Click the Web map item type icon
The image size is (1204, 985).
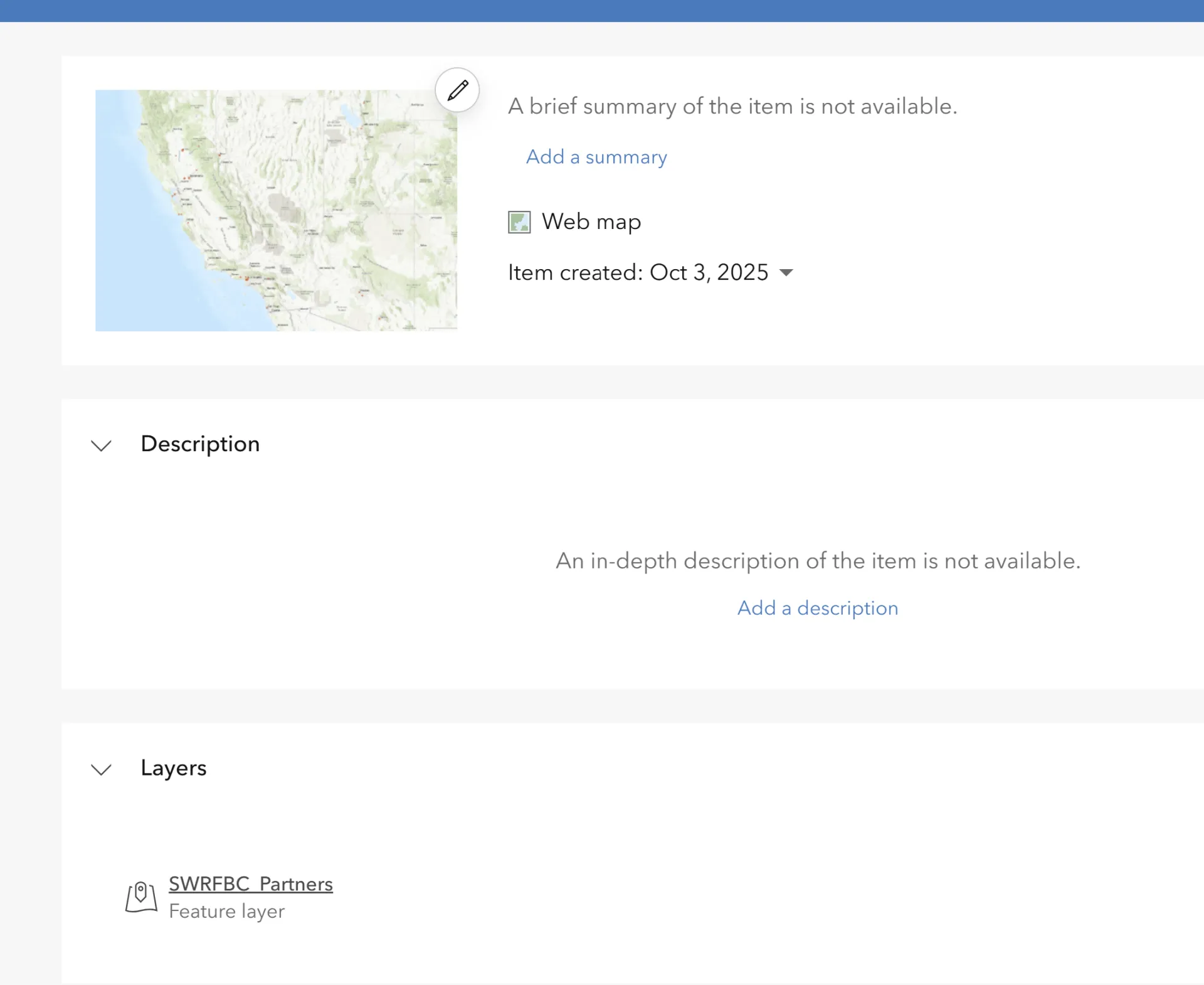click(x=519, y=222)
